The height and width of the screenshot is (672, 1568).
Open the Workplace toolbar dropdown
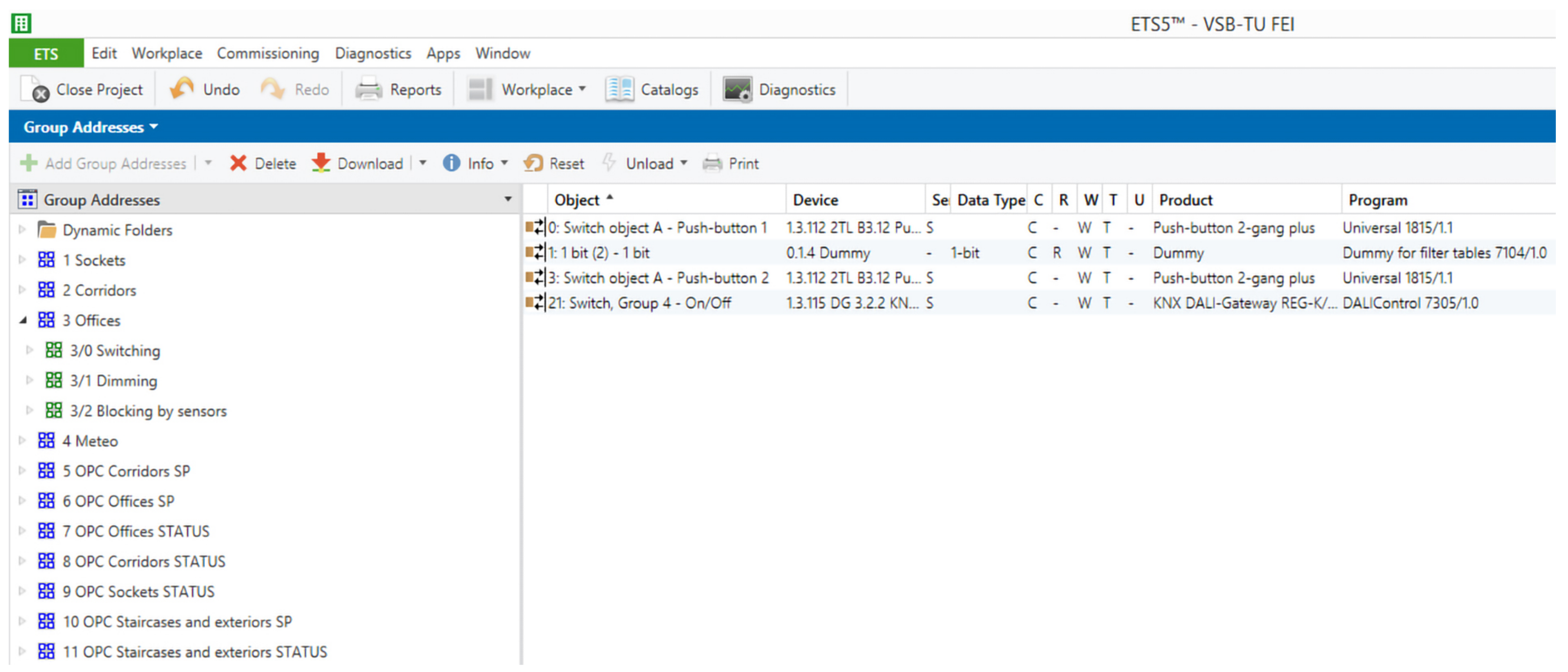[582, 89]
